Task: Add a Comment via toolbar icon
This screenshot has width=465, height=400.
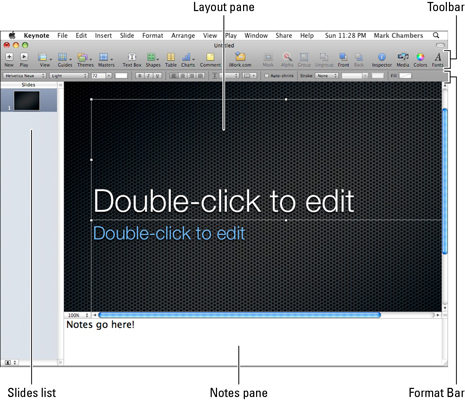Action: [x=210, y=57]
